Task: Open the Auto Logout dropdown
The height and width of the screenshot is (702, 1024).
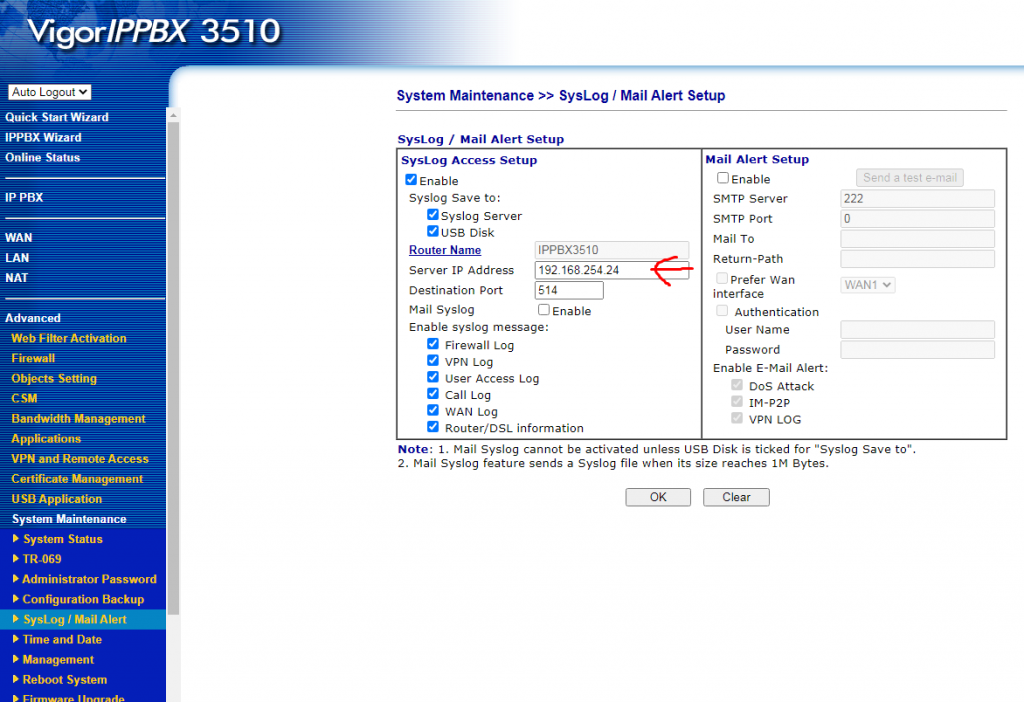Action: pos(50,92)
